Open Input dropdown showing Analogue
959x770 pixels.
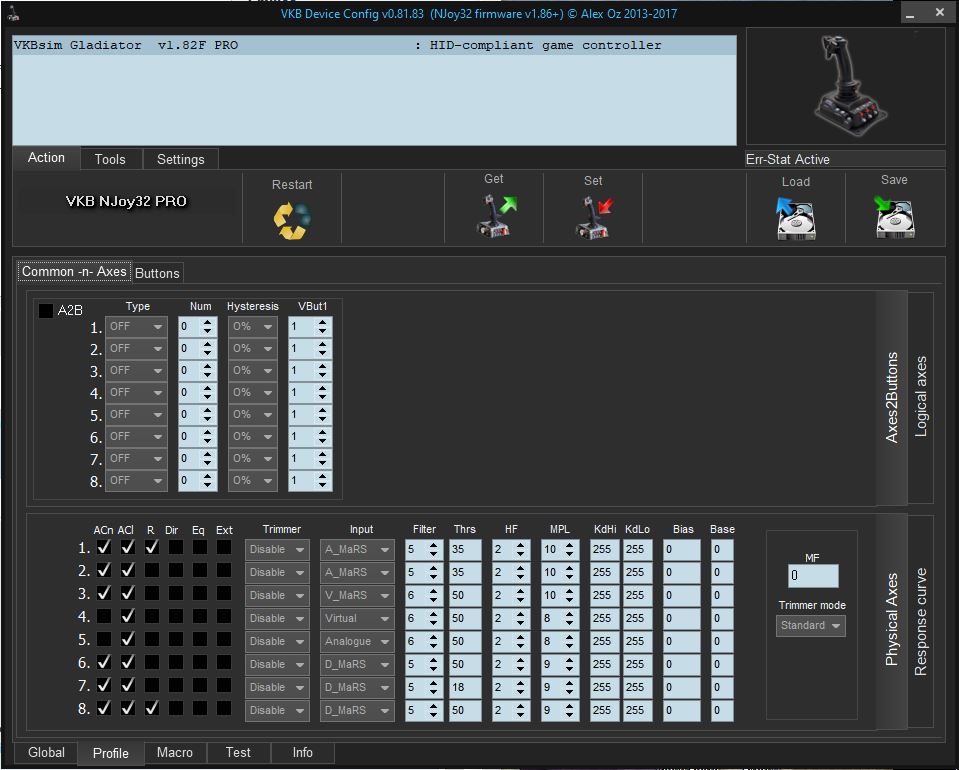(x=357, y=642)
